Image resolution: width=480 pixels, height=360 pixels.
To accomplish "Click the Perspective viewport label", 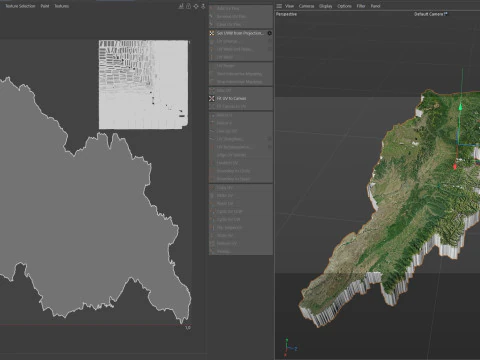I will [286, 14].
